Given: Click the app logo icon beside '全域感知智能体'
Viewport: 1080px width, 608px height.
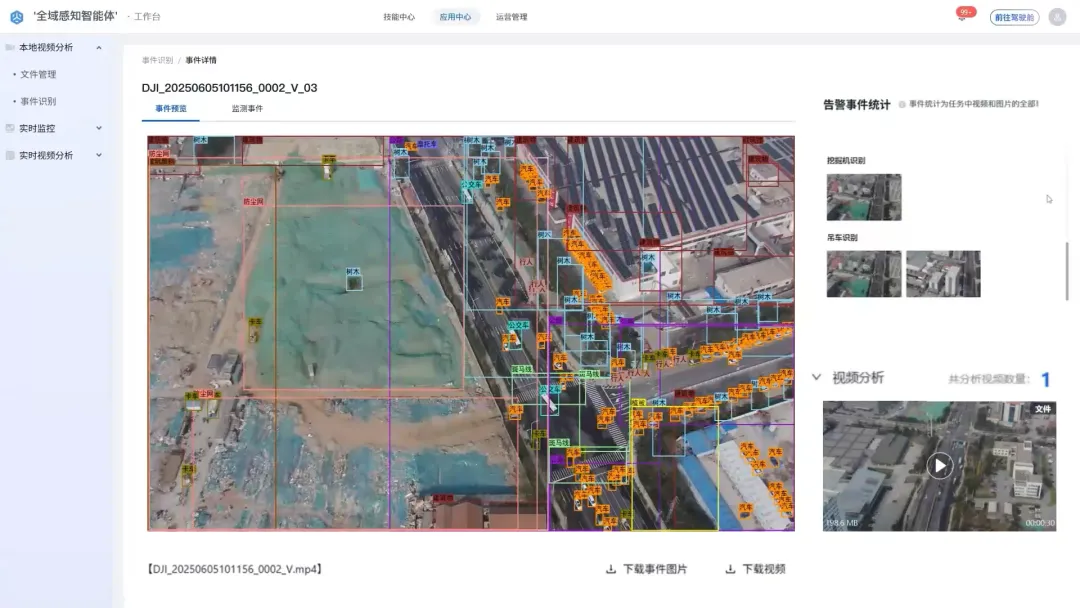Looking at the screenshot, I should [16, 17].
